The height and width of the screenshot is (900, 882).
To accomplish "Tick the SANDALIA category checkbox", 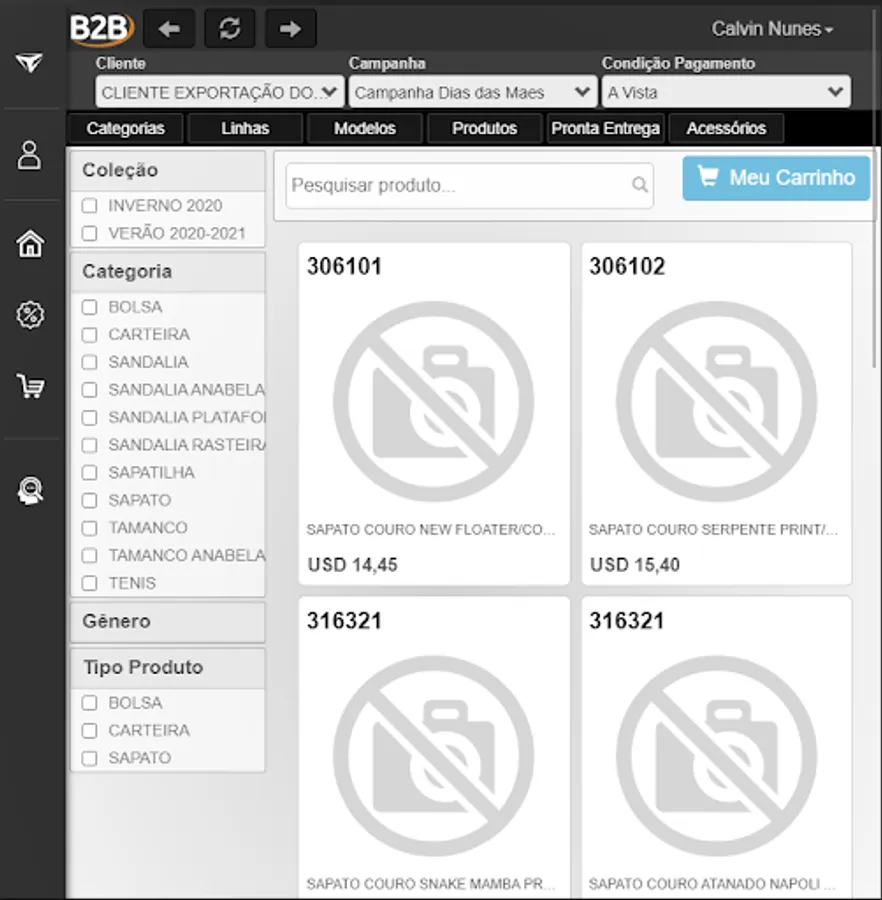I will 90,362.
